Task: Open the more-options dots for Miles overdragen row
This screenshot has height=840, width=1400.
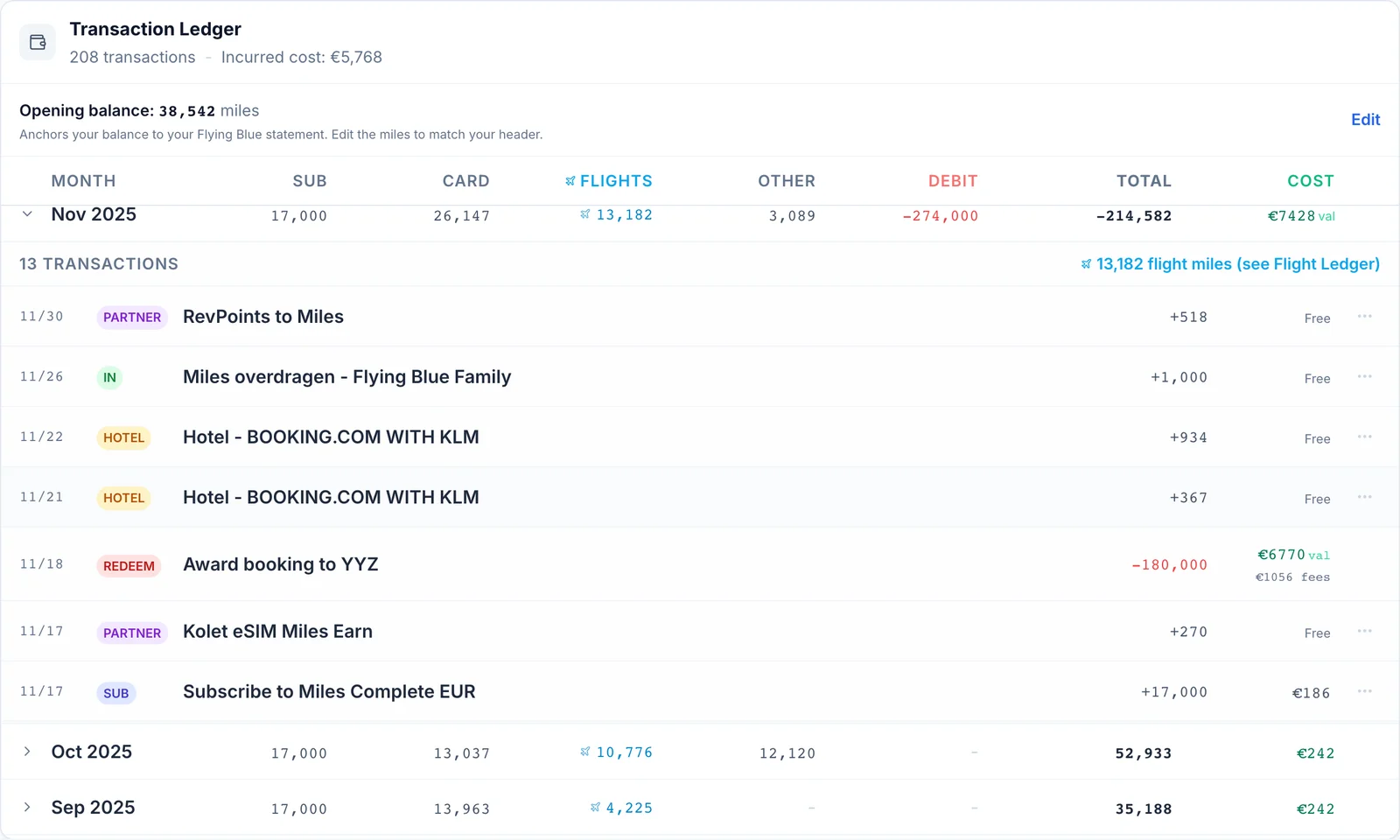Action: (1364, 376)
